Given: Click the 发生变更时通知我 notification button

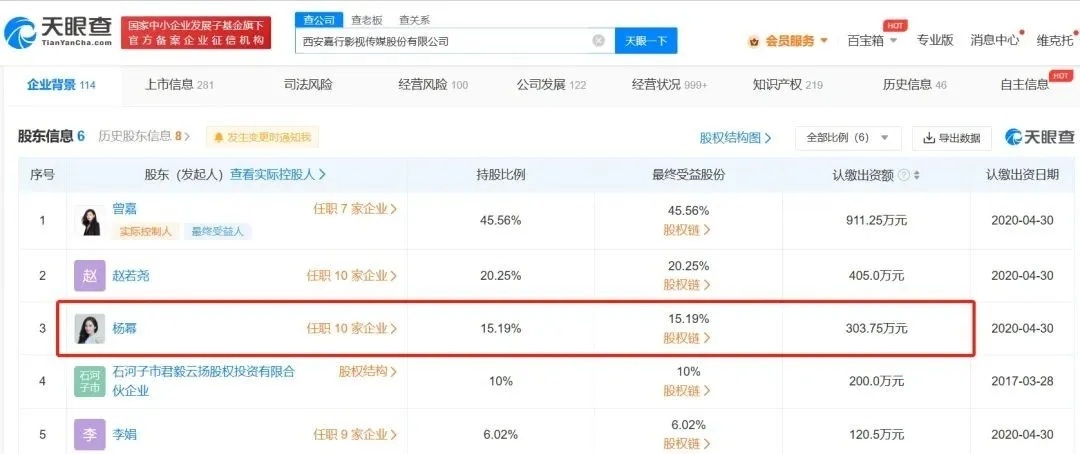Looking at the screenshot, I should point(262,137).
